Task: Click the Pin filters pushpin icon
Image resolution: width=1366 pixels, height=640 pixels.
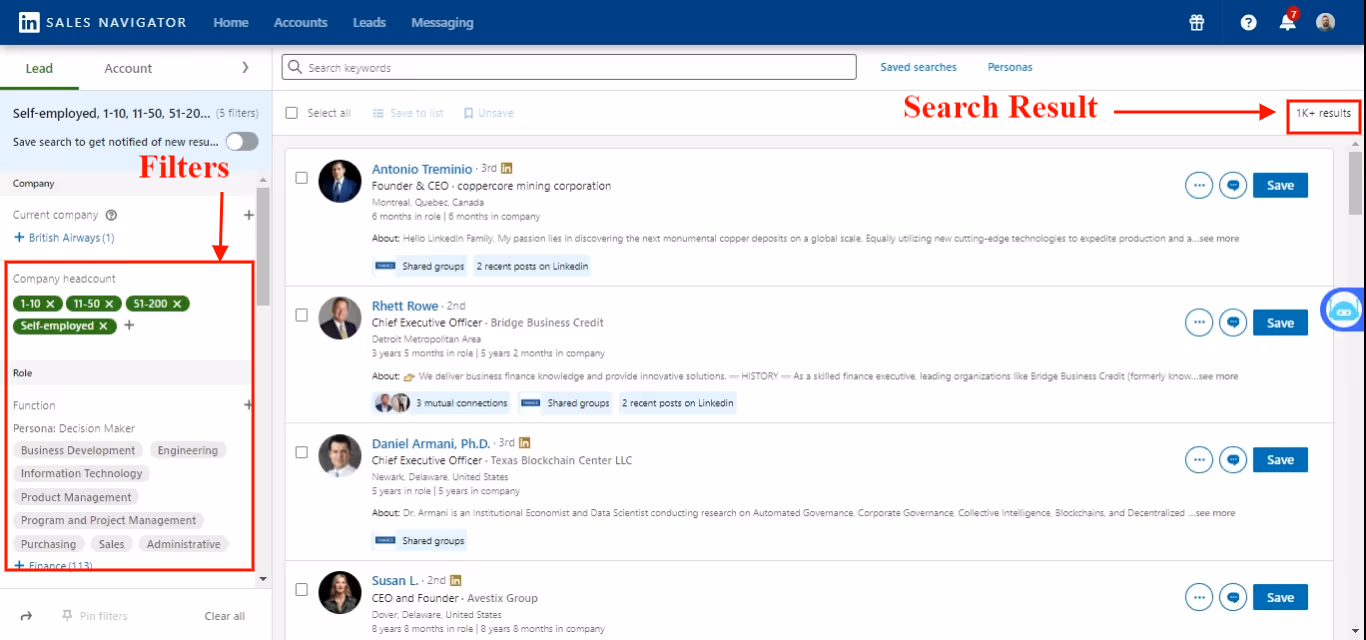Action: click(69, 615)
